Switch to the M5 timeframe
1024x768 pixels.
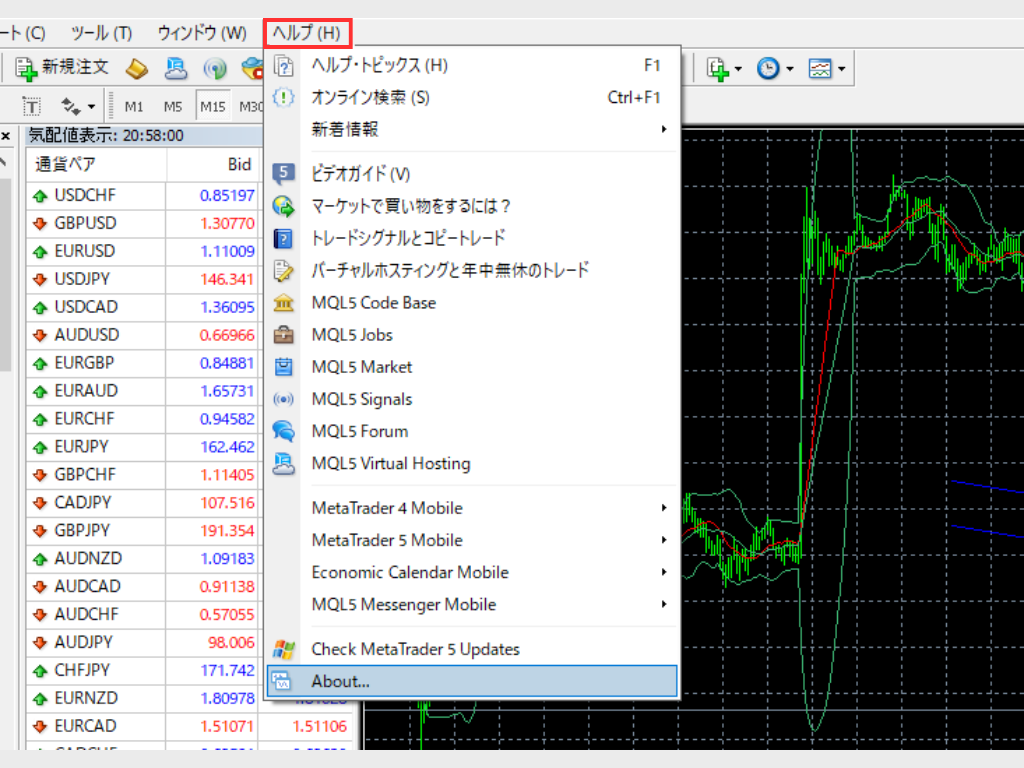click(x=173, y=106)
